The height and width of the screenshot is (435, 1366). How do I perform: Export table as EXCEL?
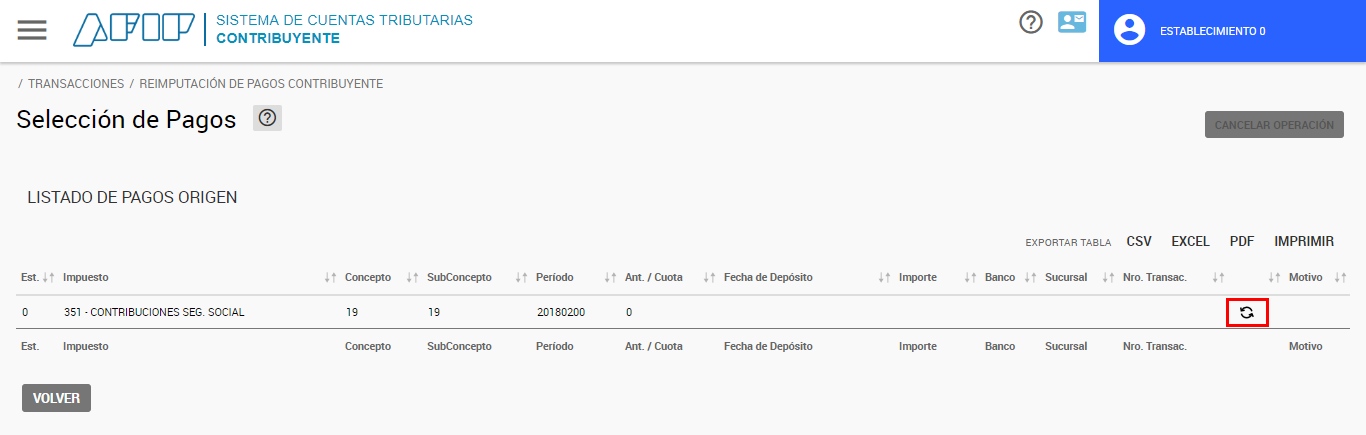tap(1191, 241)
